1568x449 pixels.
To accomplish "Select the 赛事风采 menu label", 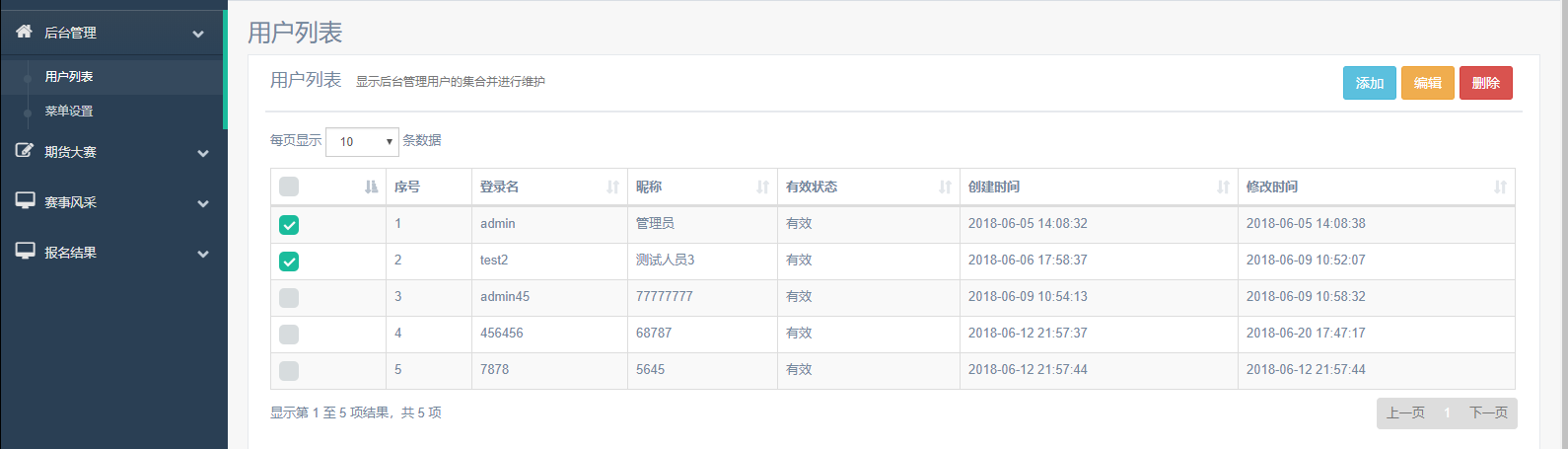I will click(x=70, y=202).
